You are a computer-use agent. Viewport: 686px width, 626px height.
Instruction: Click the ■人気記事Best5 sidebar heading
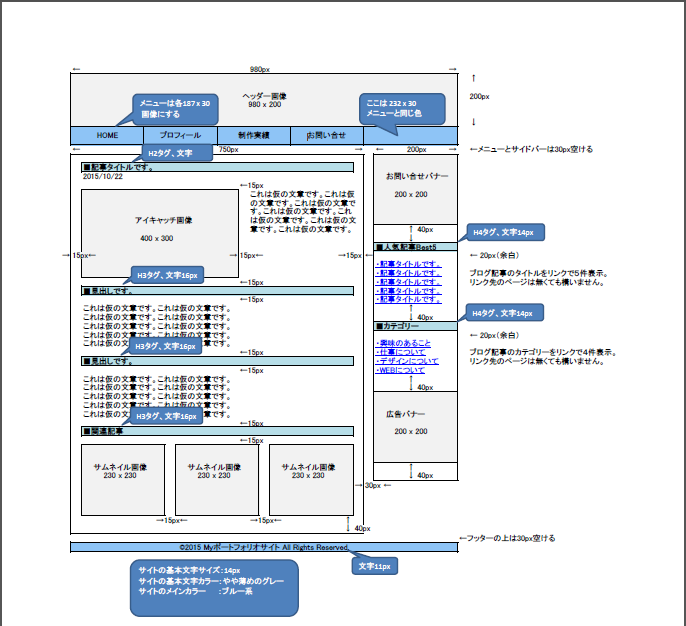(415, 247)
